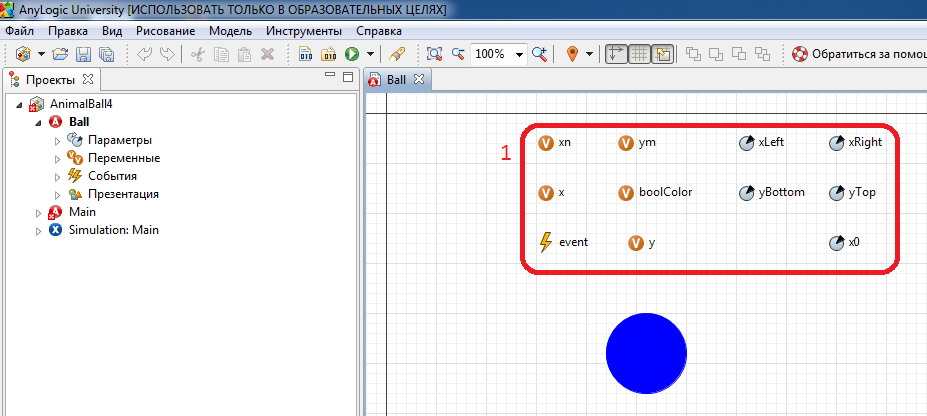This screenshot has height=416, width=927.
Task: Select the yBottom parameter on canvas
Action: click(x=772, y=193)
